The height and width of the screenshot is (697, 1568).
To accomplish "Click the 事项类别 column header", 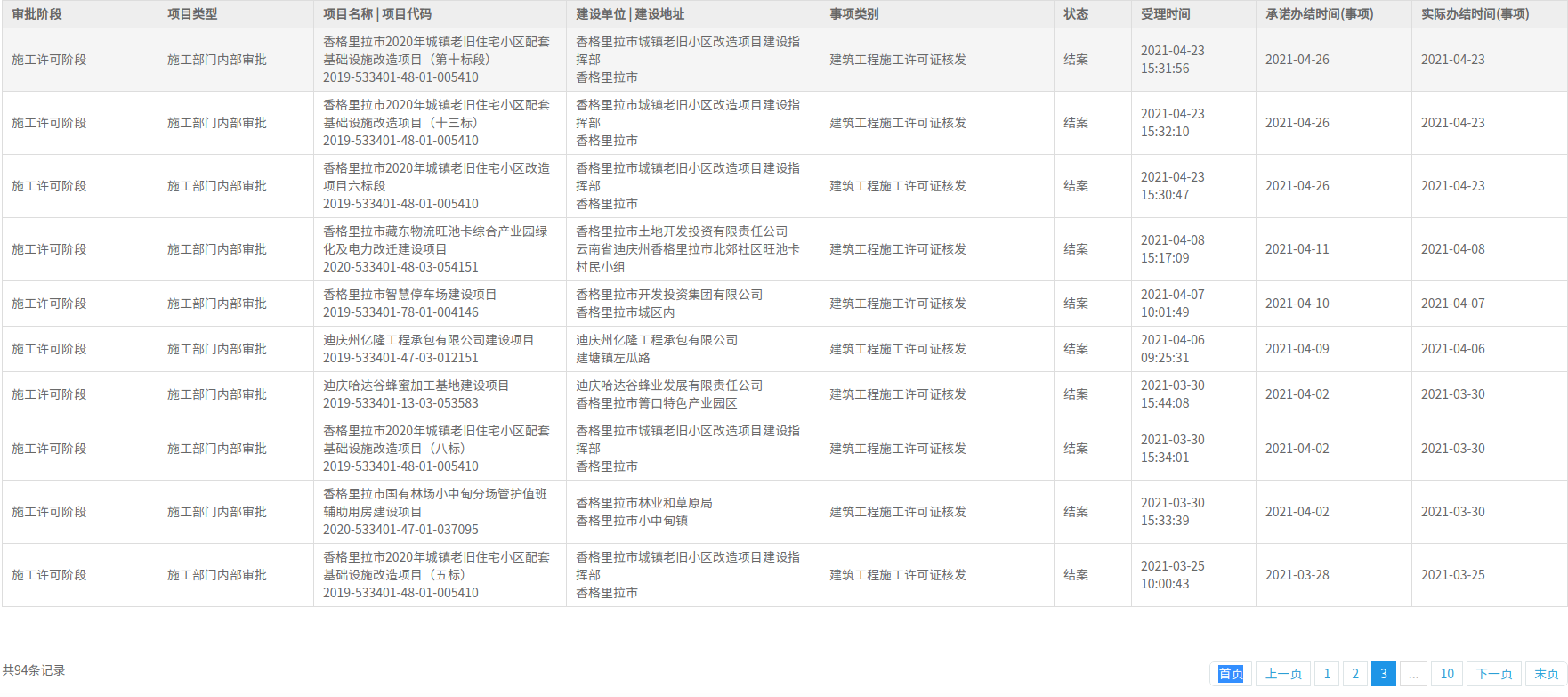I will [x=854, y=14].
